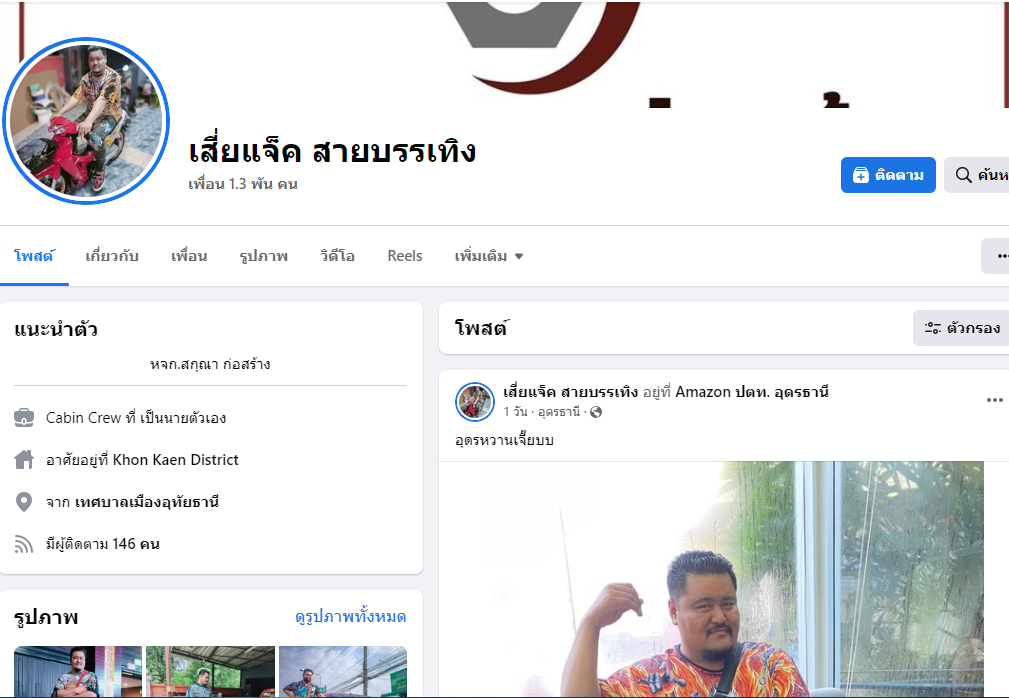
Task: Expand the เพิ่มเติม dropdown
Action: [489, 256]
